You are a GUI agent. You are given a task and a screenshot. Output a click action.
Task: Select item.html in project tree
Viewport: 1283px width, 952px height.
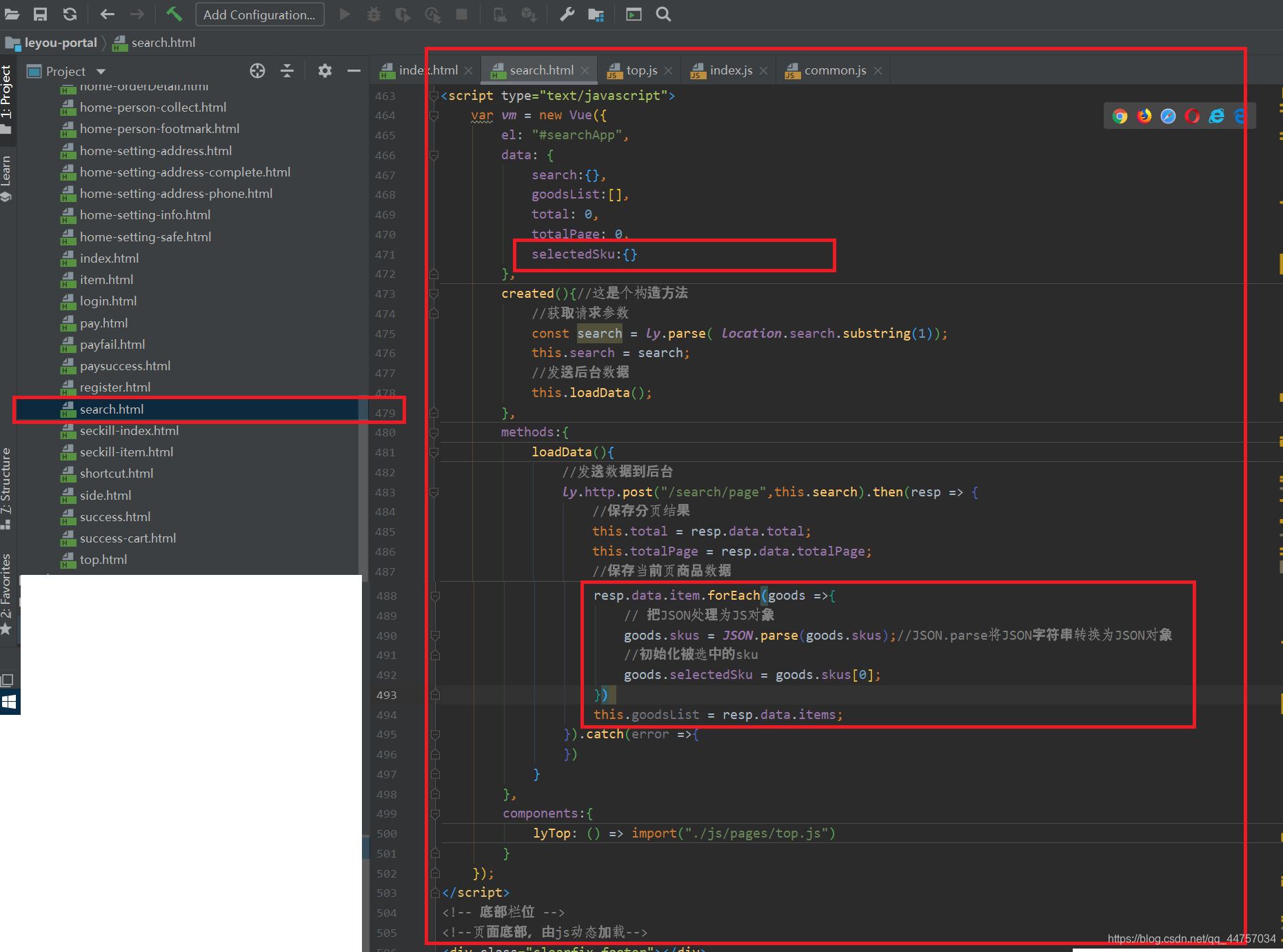pyautogui.click(x=106, y=280)
